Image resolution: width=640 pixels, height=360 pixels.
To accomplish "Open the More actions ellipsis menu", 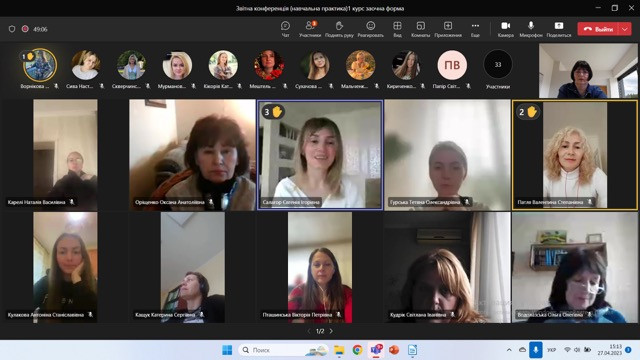I will 475,29.
